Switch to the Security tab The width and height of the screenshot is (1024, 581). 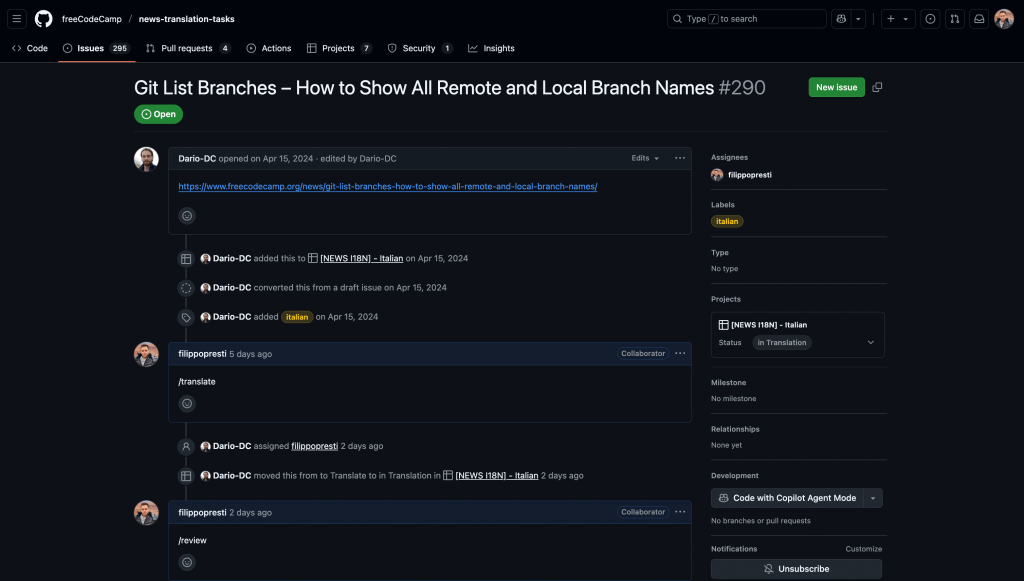[420, 48]
